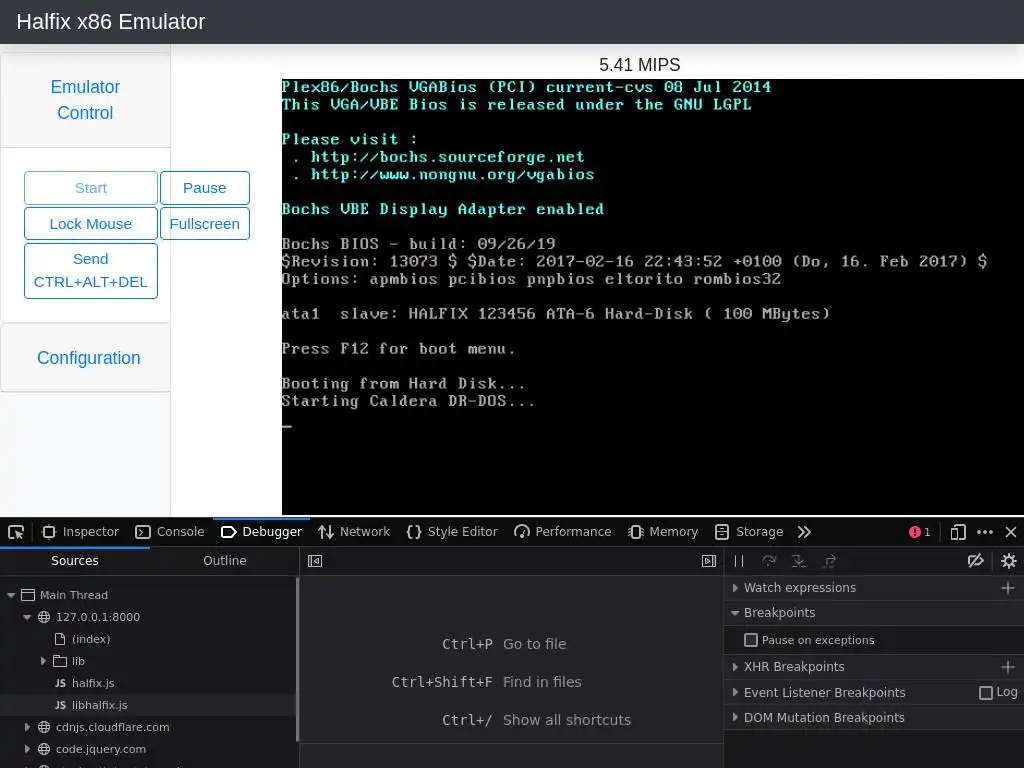1024x768 pixels.
Task: Open the (index) source file
Action: tap(91, 639)
